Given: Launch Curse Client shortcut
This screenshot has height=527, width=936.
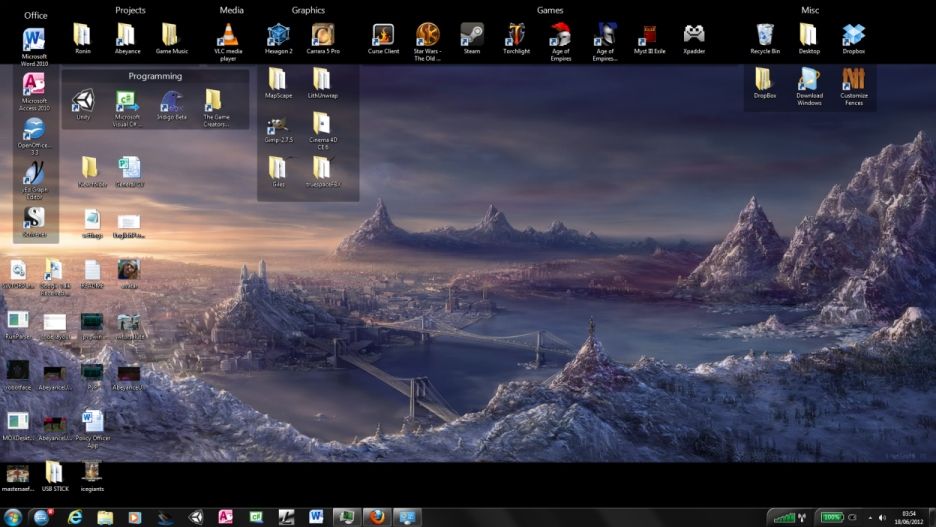Looking at the screenshot, I should (383, 39).
